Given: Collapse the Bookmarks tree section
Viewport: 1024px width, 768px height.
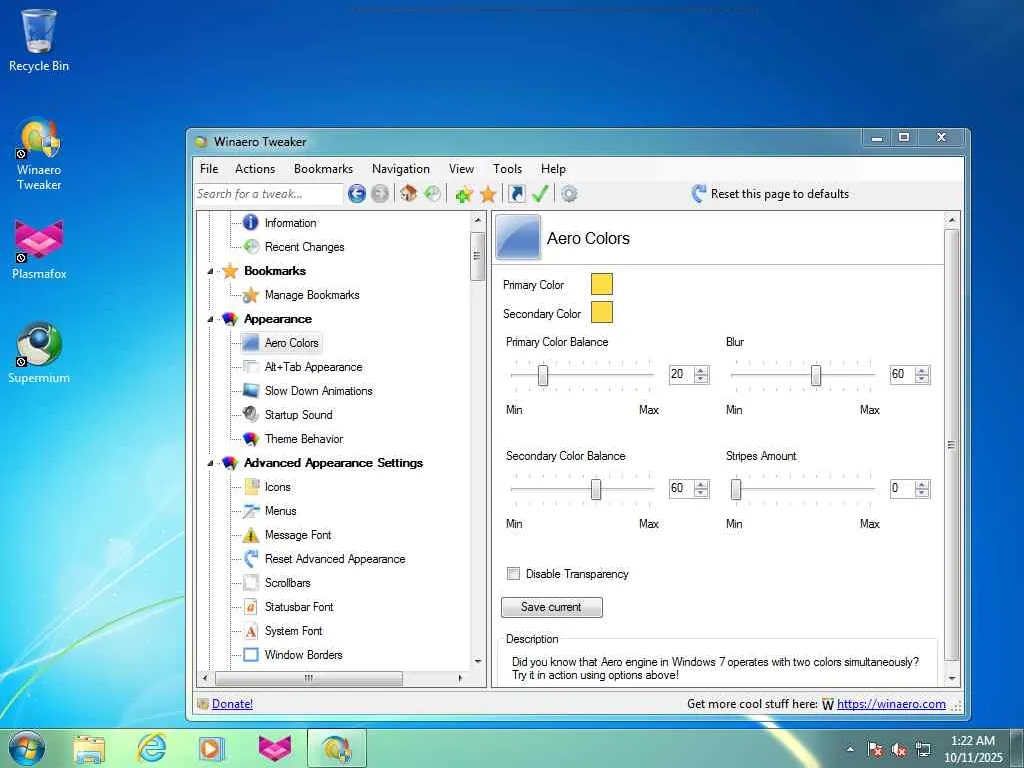Looking at the screenshot, I should pos(210,271).
